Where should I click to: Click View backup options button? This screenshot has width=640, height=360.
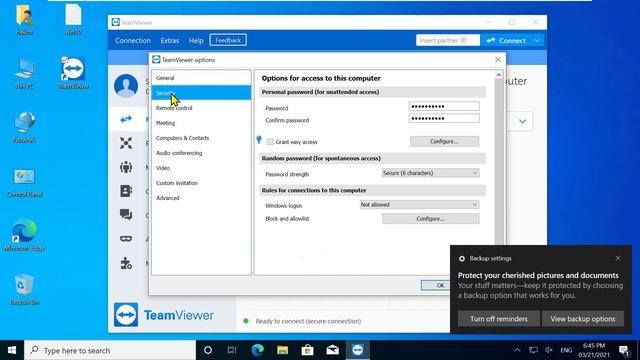pos(582,319)
